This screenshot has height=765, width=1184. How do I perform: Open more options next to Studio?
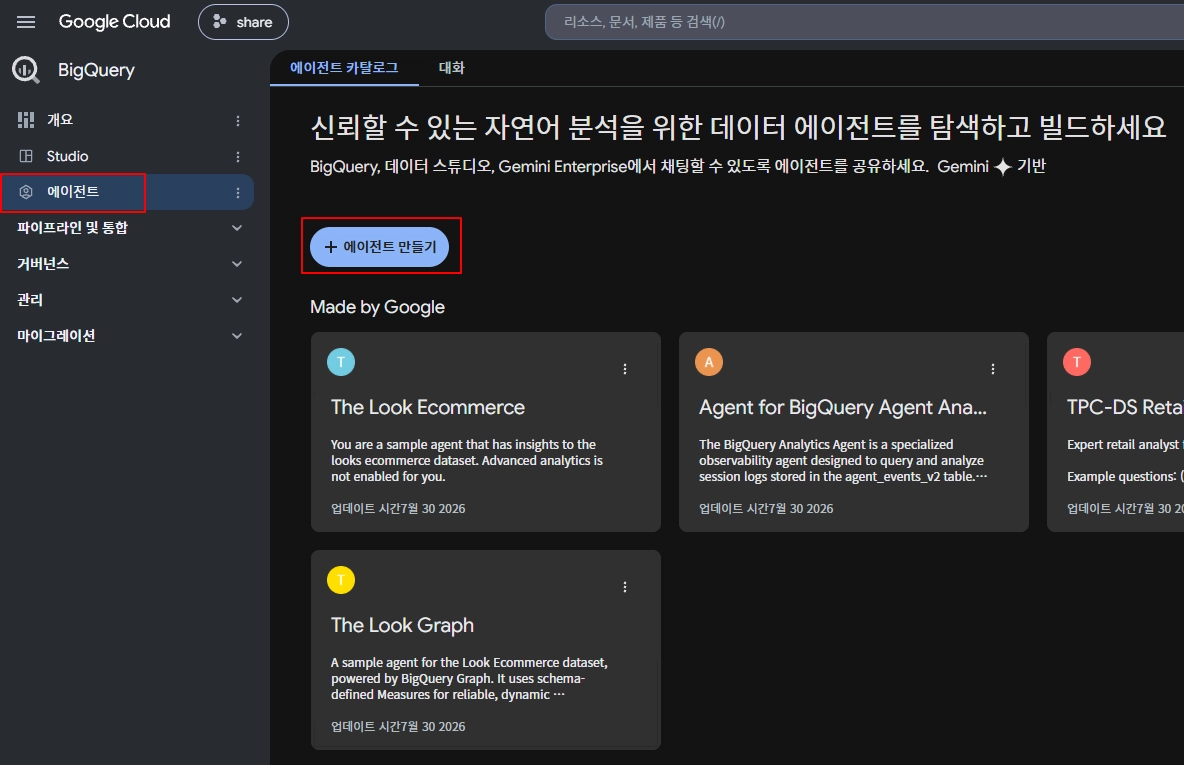point(238,157)
